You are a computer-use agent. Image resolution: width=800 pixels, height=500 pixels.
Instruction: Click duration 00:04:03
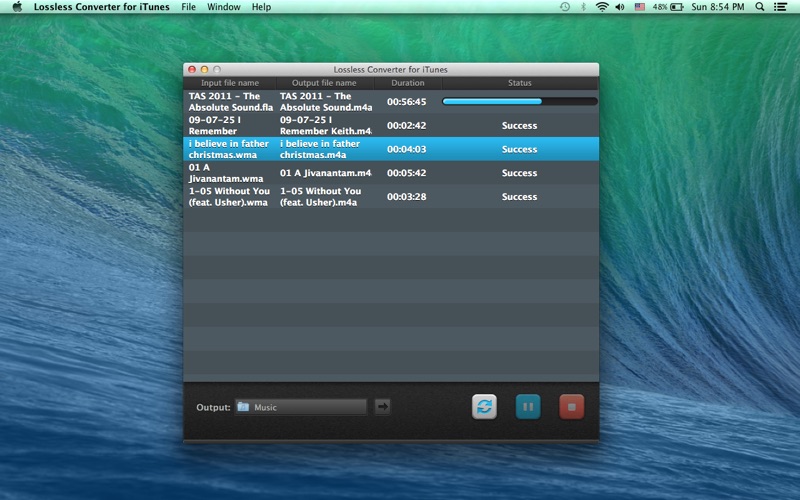(x=407, y=149)
